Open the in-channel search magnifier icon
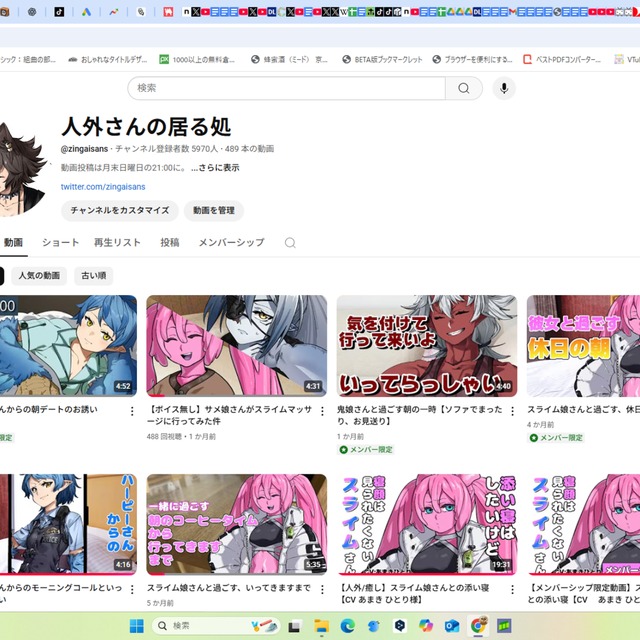This screenshot has width=640, height=640. pyautogui.click(x=290, y=243)
